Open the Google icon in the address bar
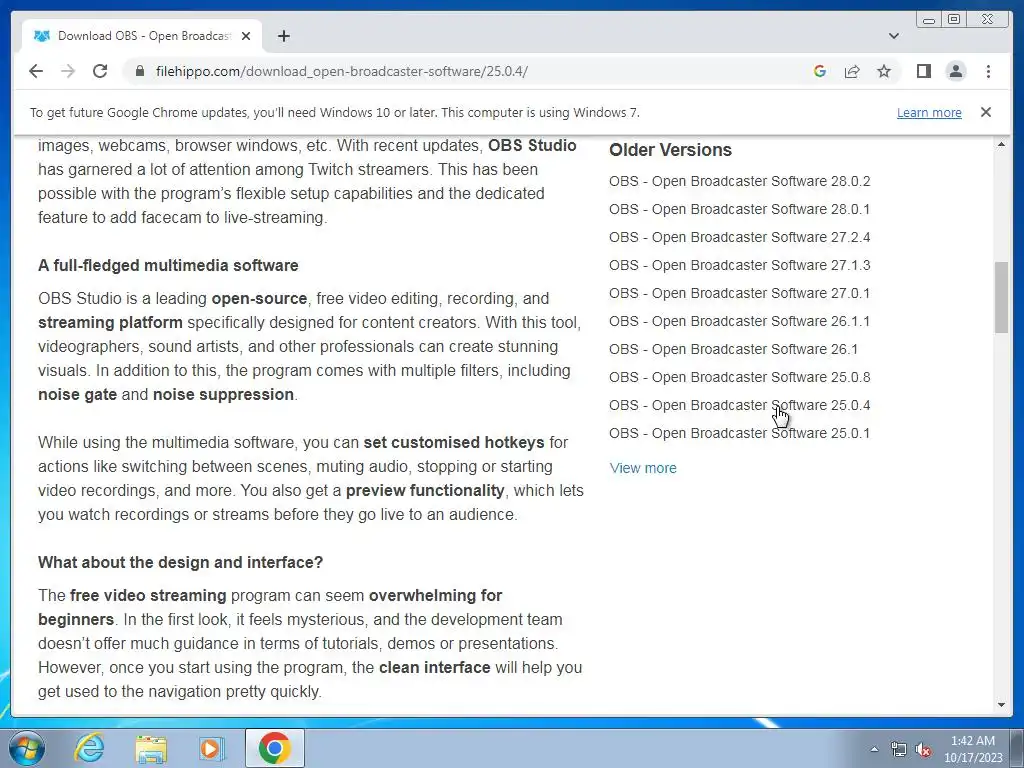1024x768 pixels. 820,71
